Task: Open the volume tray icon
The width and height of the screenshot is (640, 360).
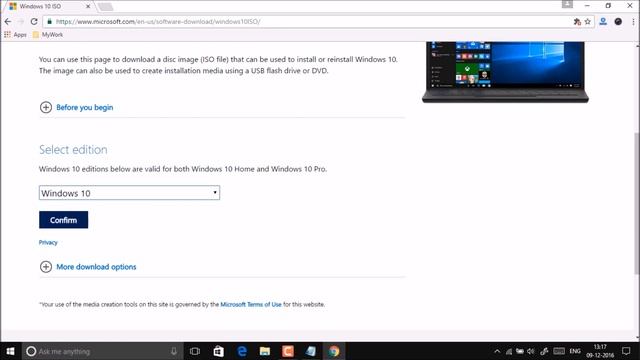Action: [x=531, y=351]
